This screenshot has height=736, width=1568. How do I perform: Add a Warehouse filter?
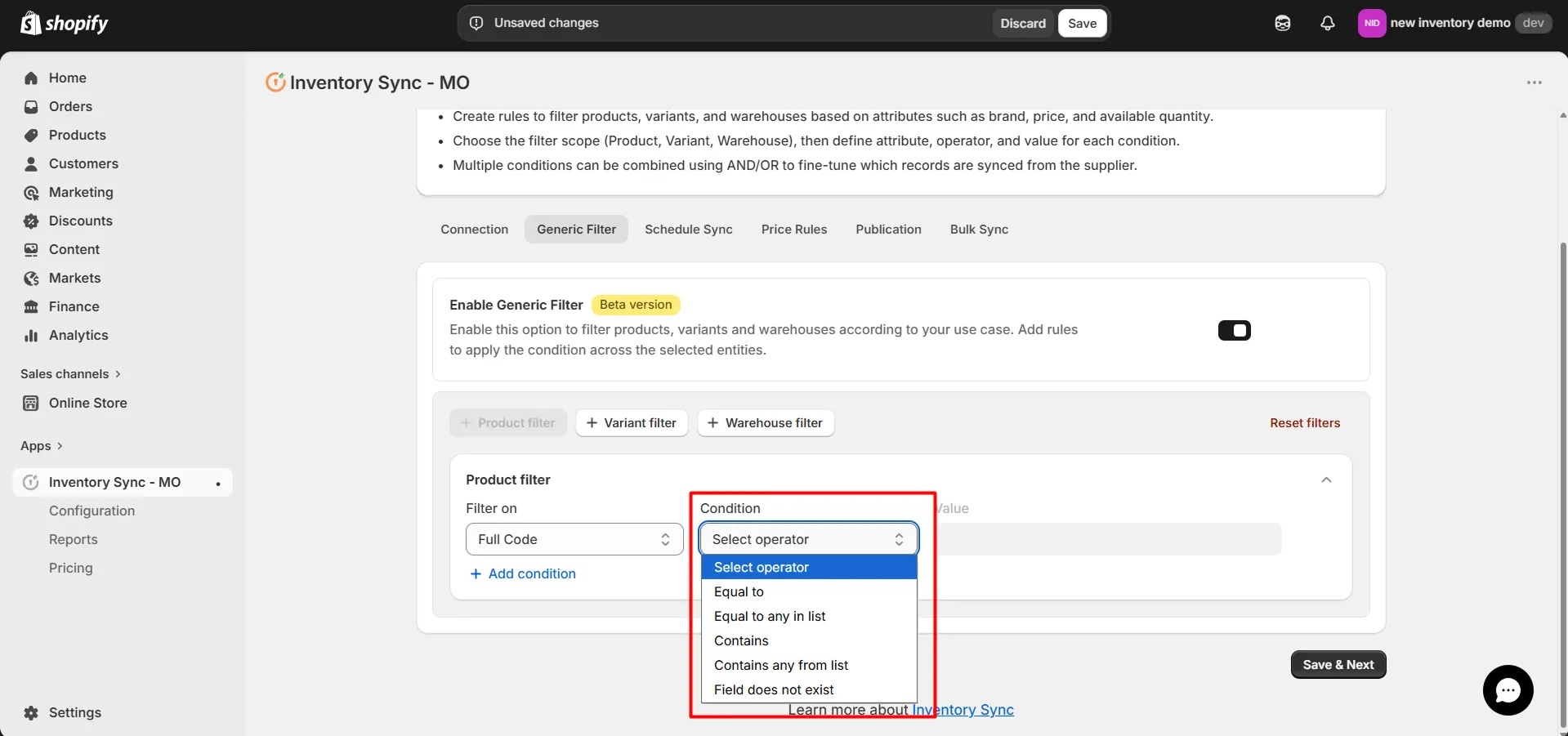click(765, 423)
